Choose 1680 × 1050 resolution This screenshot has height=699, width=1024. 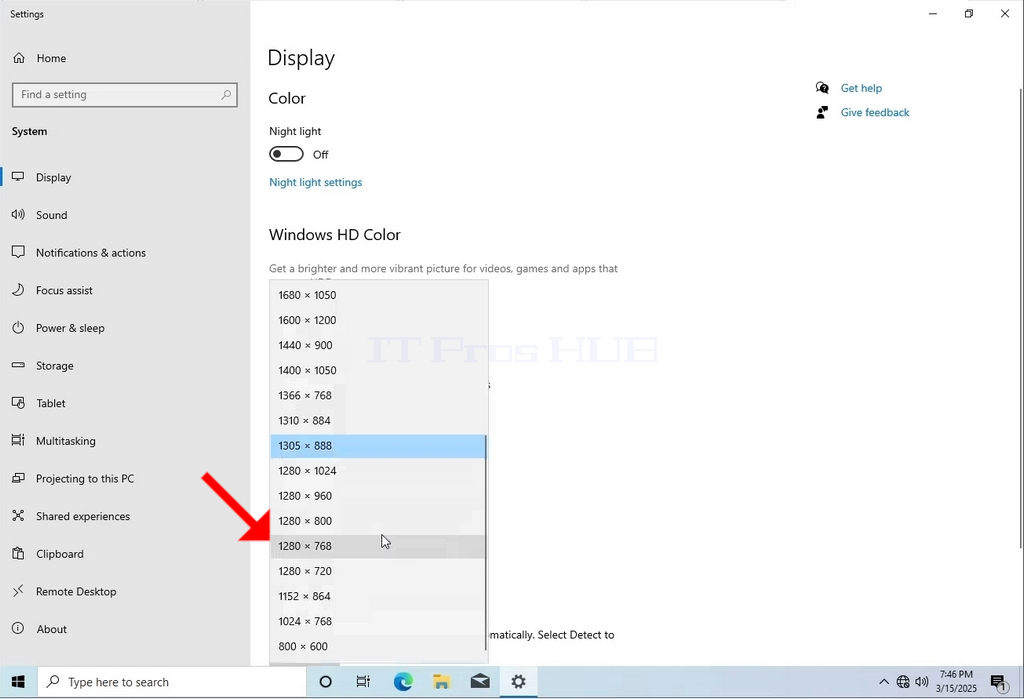point(378,295)
